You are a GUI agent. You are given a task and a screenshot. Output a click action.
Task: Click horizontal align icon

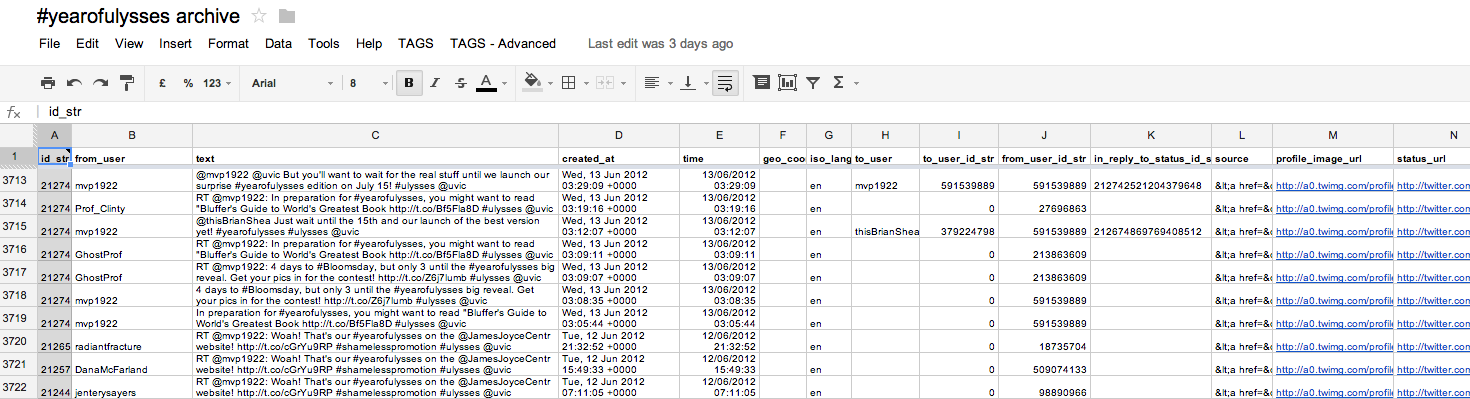coord(652,83)
